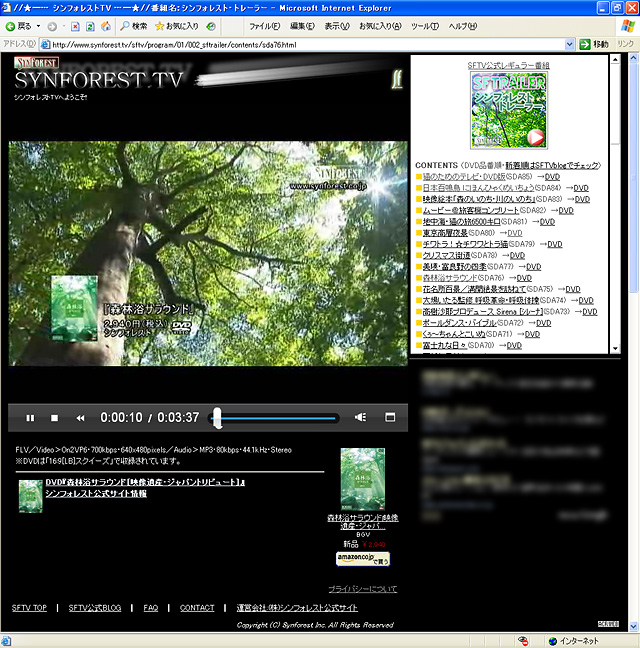Click the SF Trailer program thumbnail
This screenshot has width=640, height=648.
509,111
